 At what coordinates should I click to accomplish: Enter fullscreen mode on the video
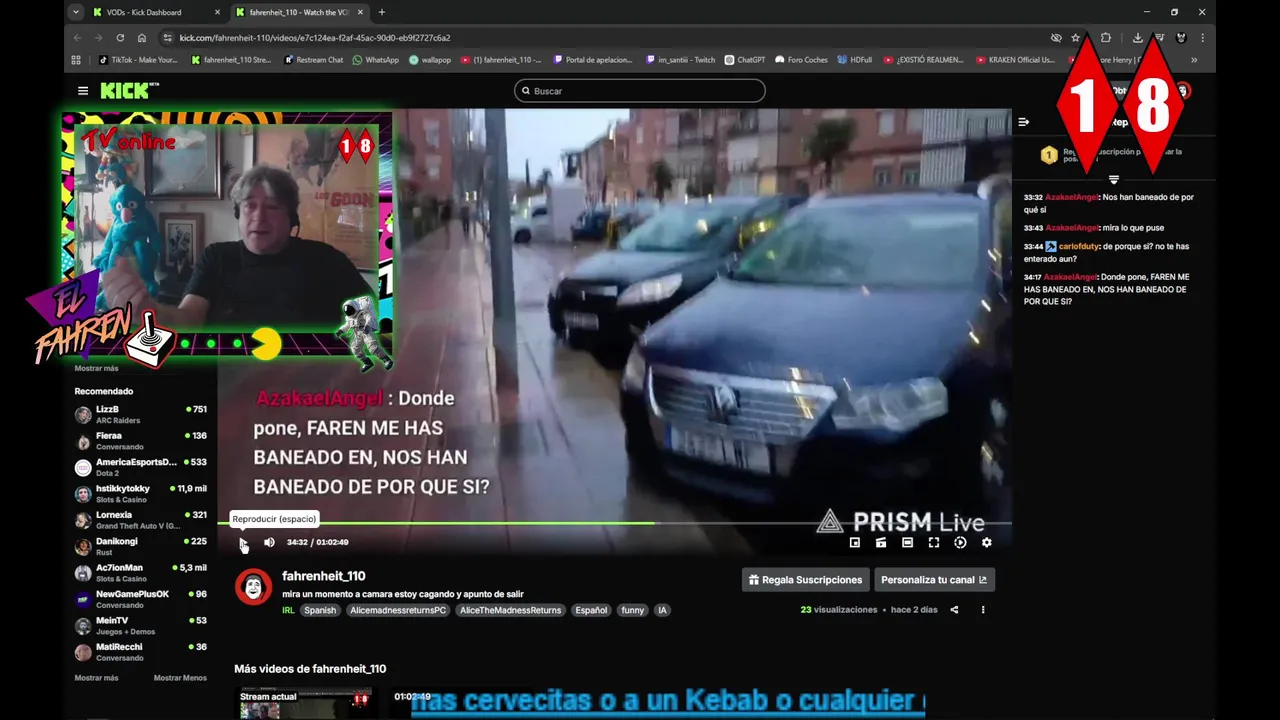[x=933, y=542]
